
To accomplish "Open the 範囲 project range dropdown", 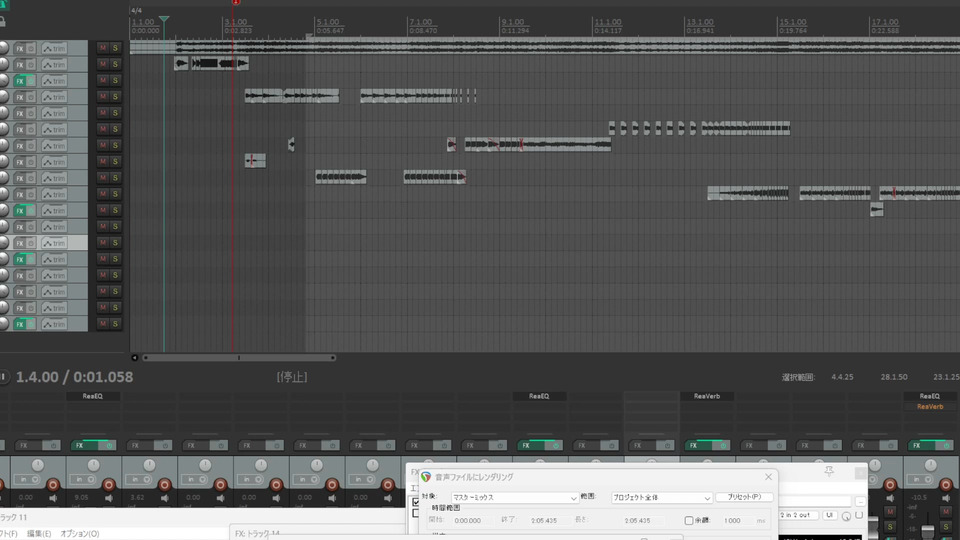I will click(x=661, y=498).
